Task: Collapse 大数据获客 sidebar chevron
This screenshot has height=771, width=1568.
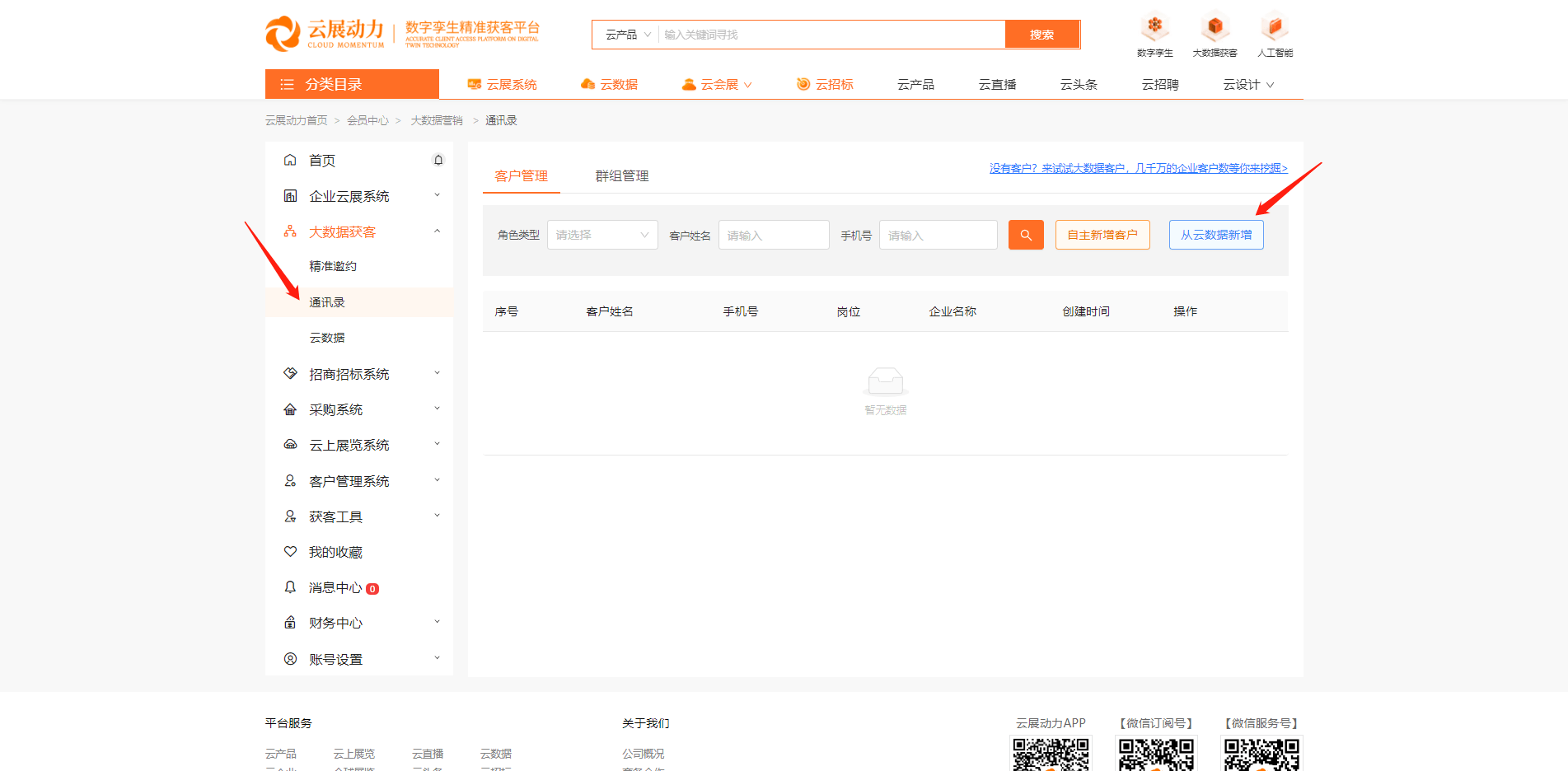Action: pyautogui.click(x=438, y=231)
